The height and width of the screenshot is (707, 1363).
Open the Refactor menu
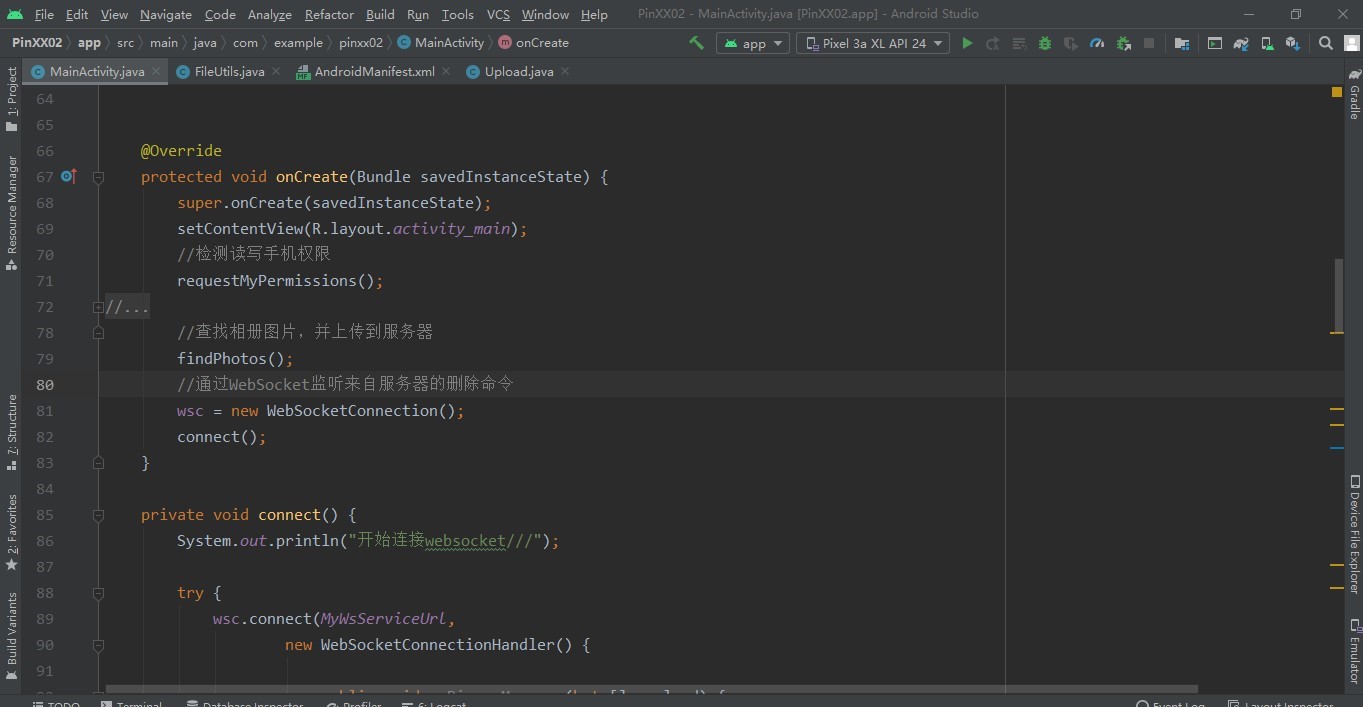(329, 14)
